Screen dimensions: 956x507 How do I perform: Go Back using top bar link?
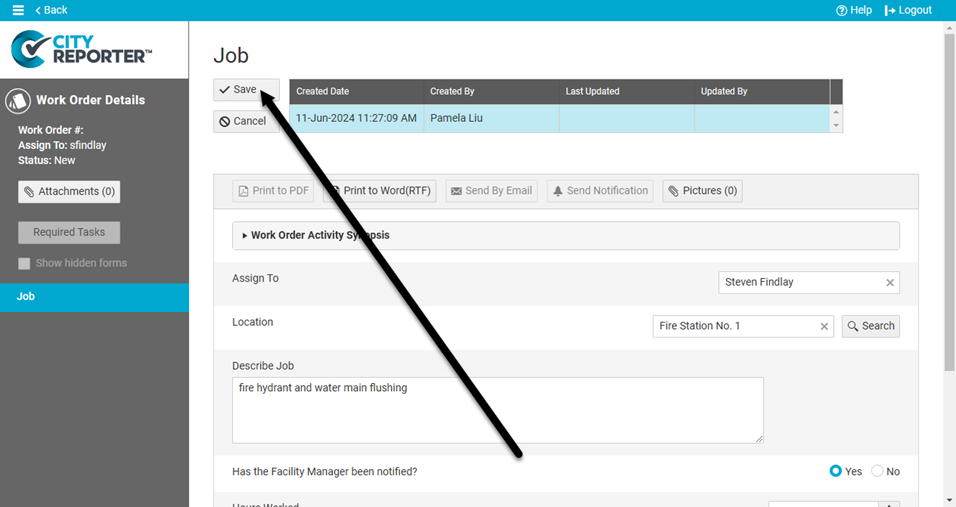pos(51,10)
